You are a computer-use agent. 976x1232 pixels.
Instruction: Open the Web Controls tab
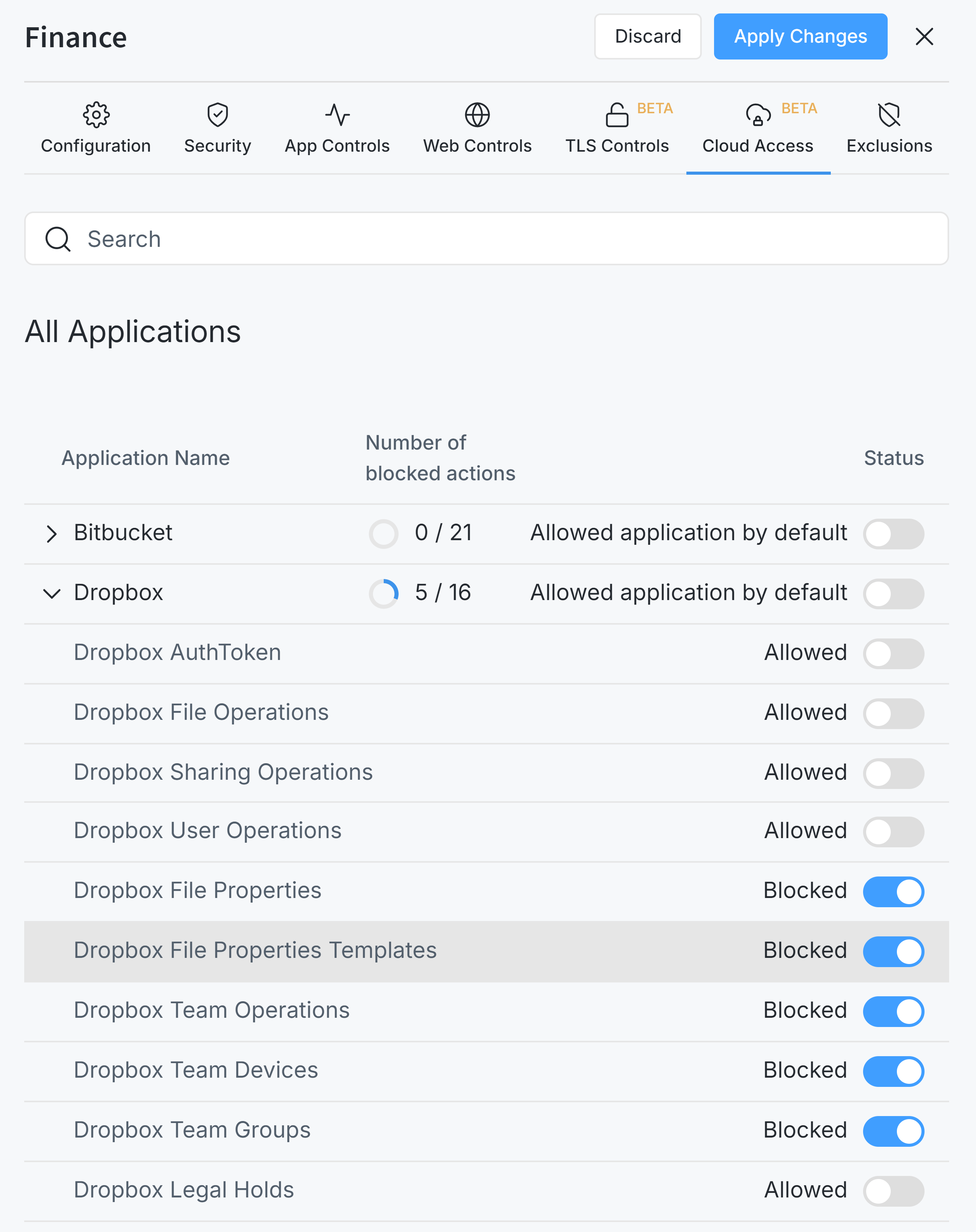coord(477,129)
